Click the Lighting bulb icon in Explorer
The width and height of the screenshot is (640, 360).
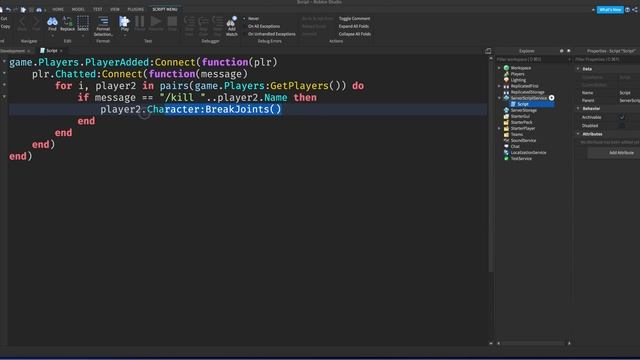(506, 80)
